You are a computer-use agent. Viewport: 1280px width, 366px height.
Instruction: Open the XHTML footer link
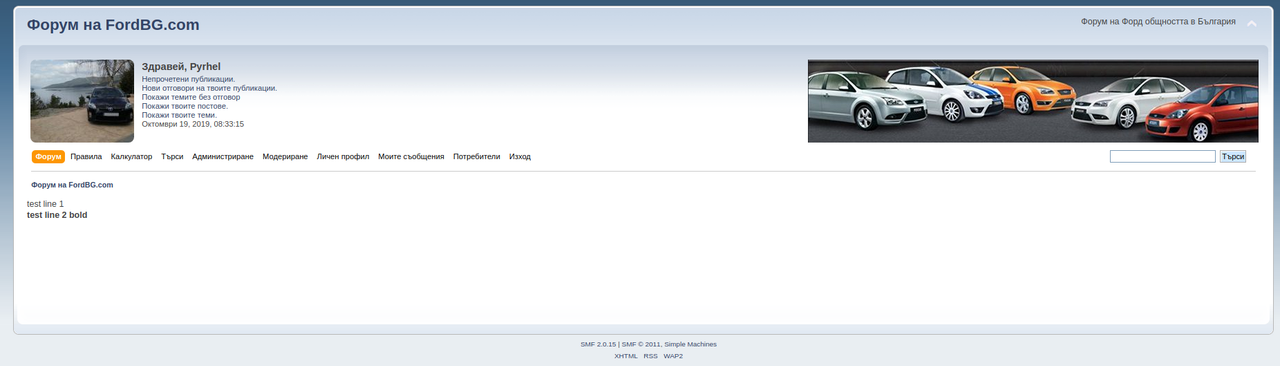(626, 356)
